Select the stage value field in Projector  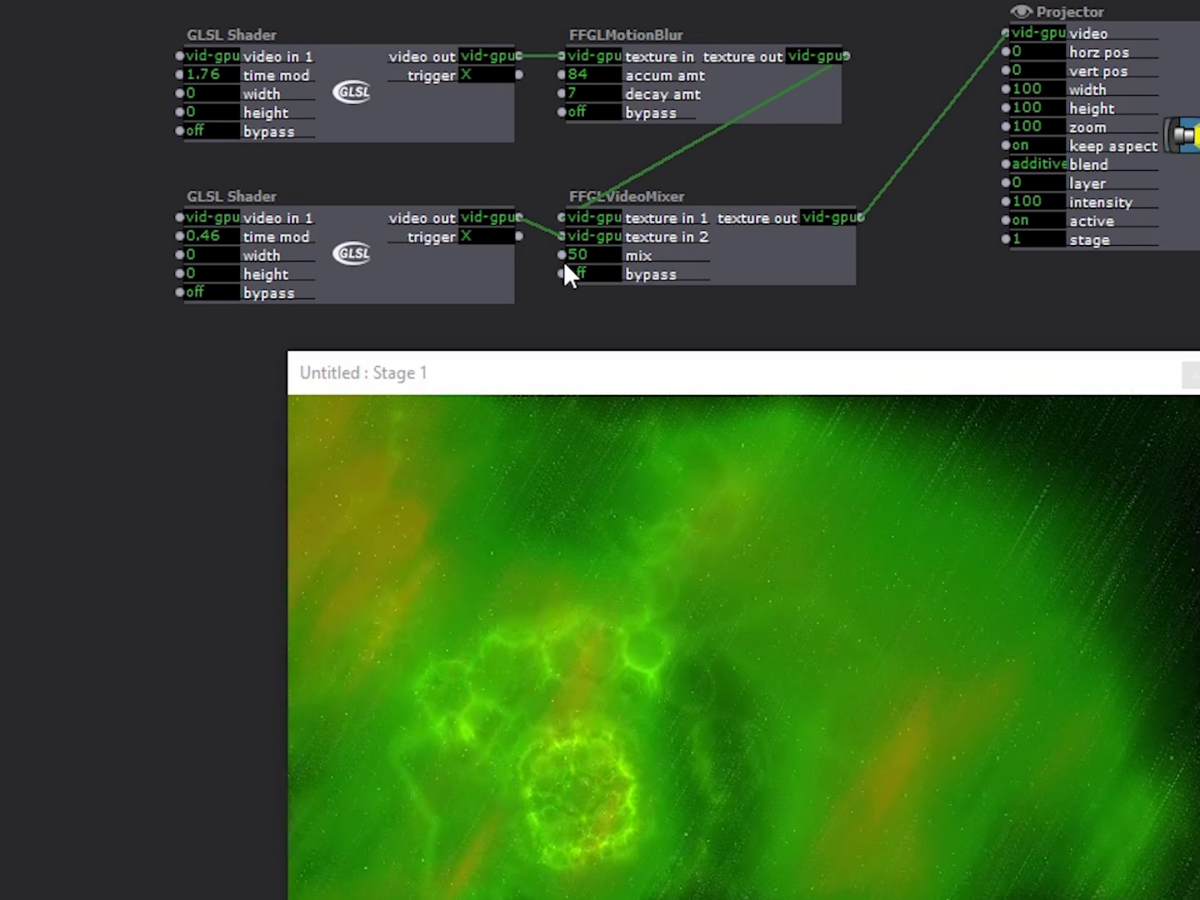pos(1037,240)
